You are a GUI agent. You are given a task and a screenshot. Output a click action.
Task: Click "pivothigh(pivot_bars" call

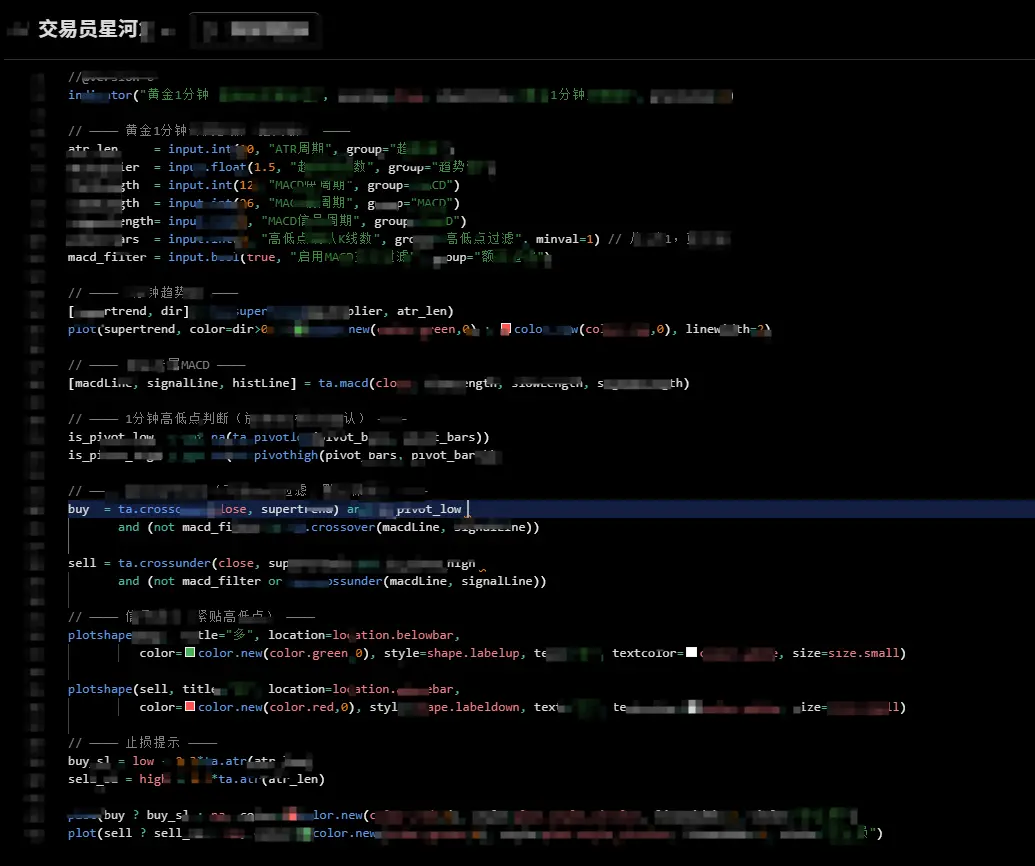[x=325, y=455]
